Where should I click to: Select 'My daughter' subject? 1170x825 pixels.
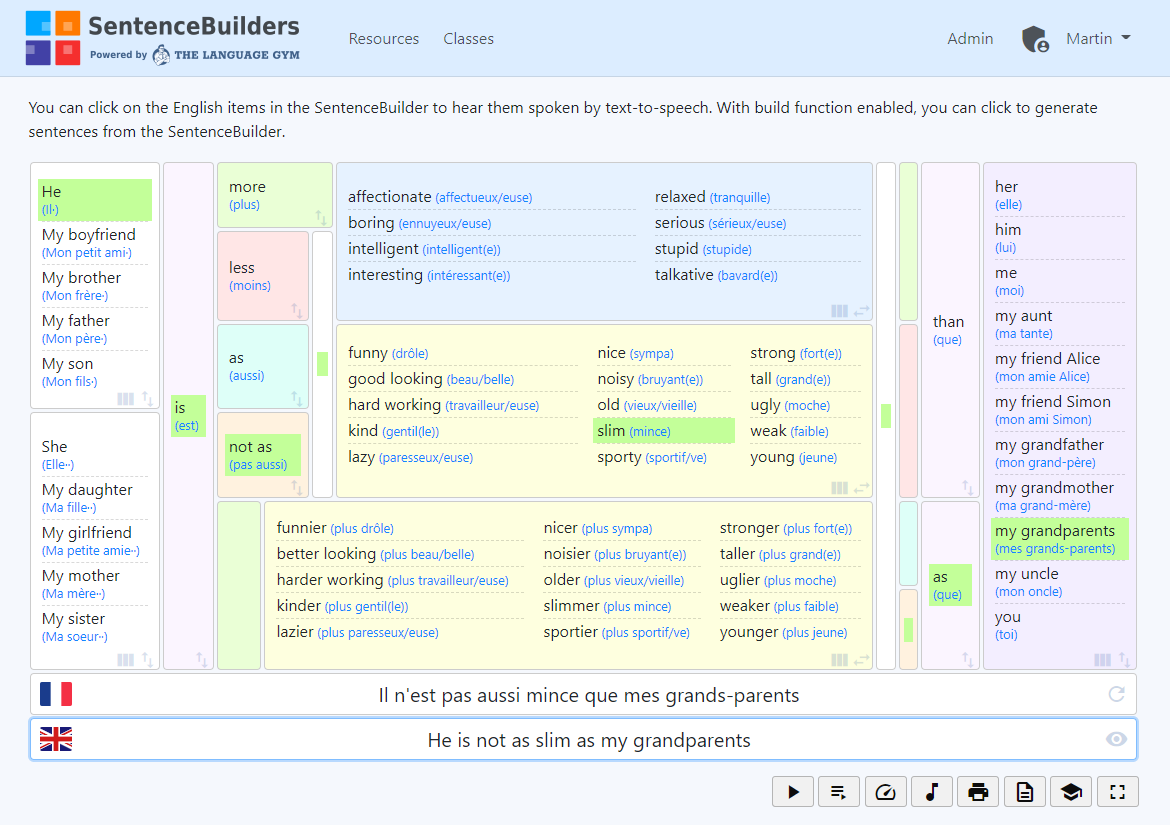tap(95, 498)
